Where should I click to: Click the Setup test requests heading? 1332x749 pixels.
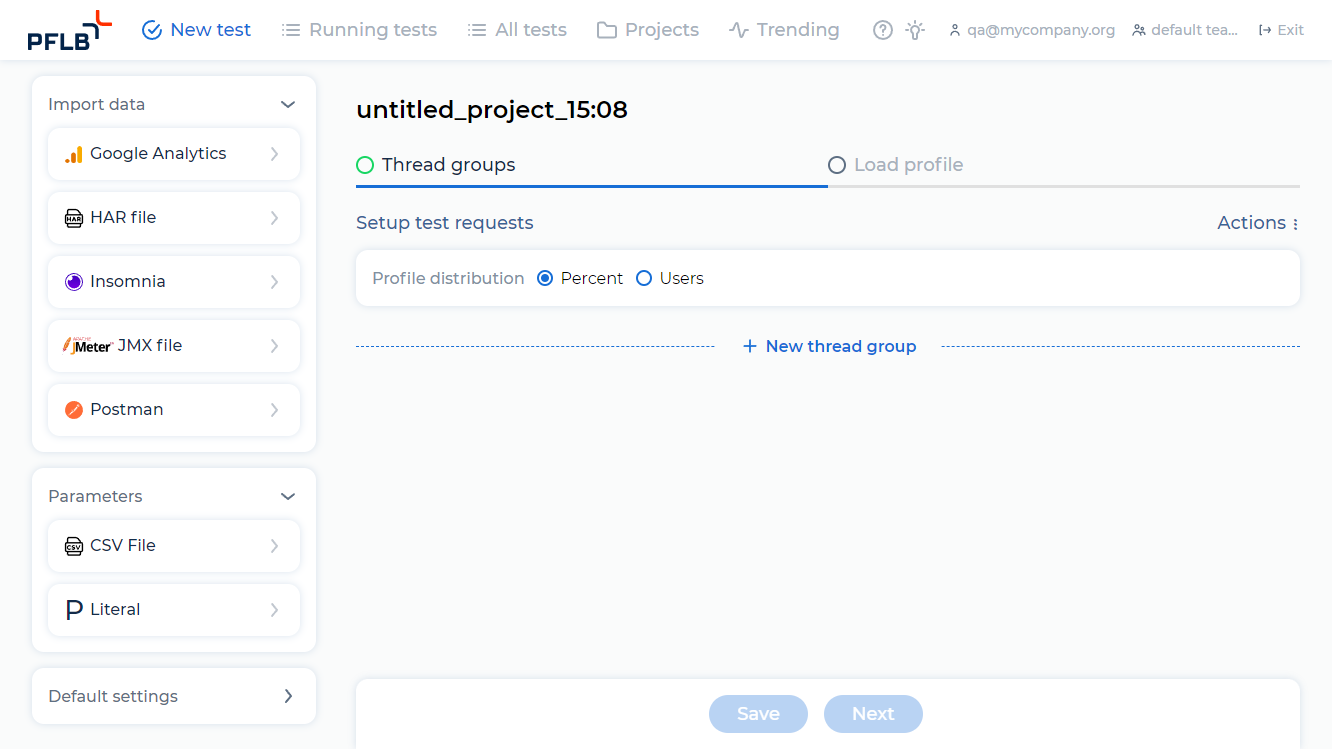[445, 223]
